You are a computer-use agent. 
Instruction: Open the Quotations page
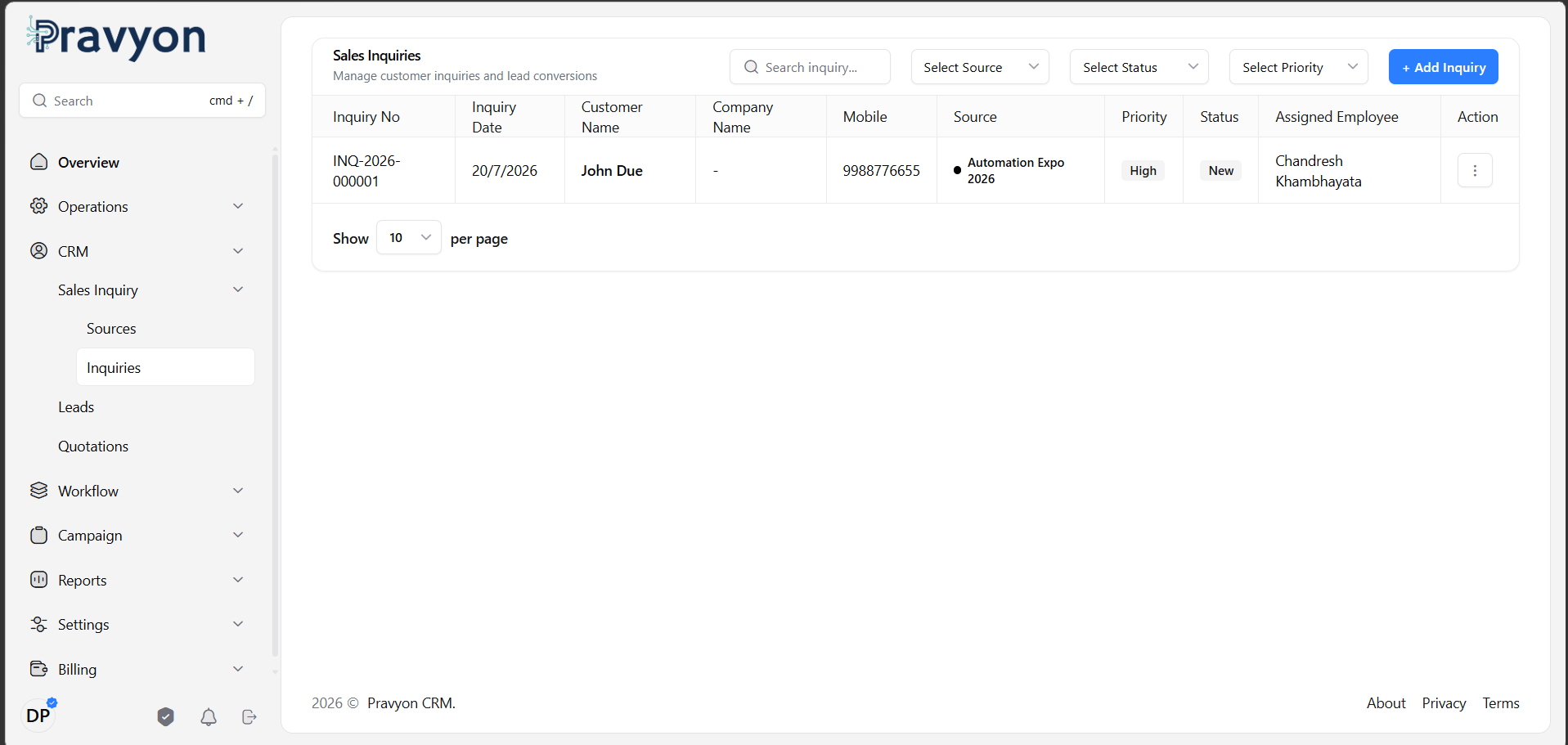coord(93,447)
